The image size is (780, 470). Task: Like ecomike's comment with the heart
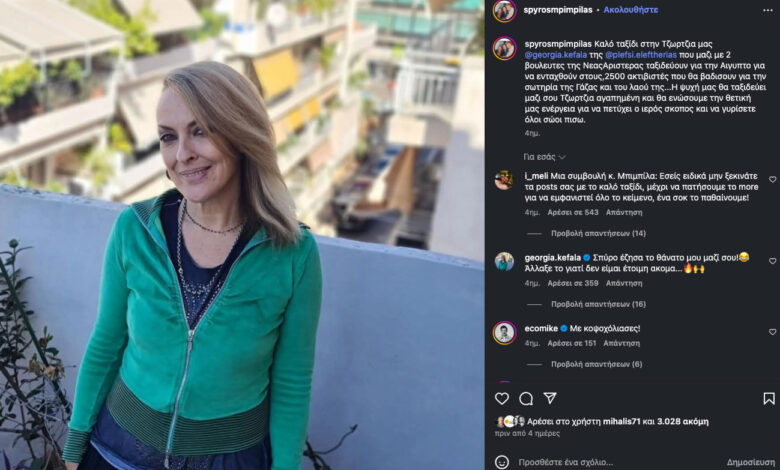[x=772, y=332]
